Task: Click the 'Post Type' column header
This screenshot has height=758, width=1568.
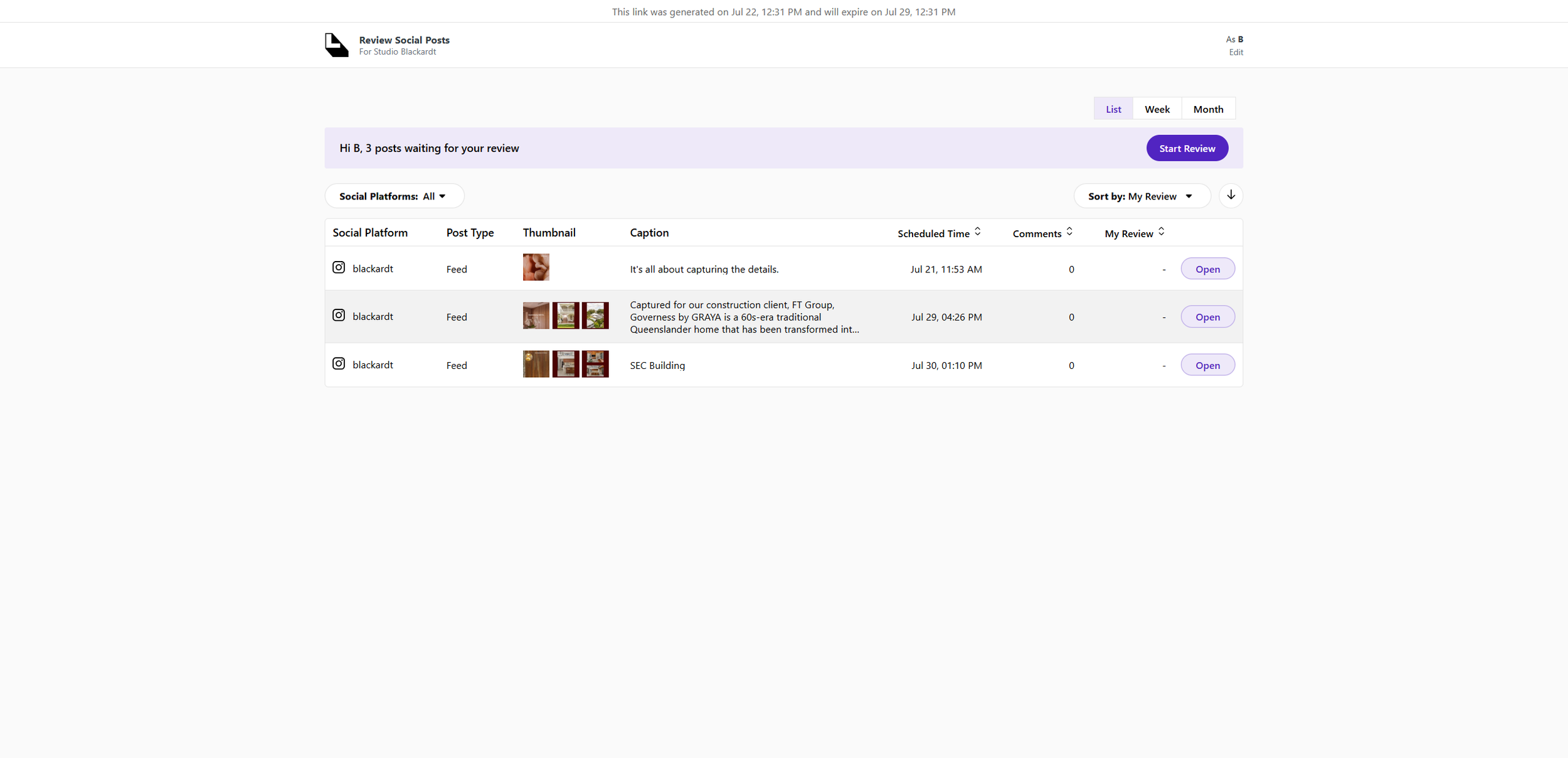Action: (470, 233)
